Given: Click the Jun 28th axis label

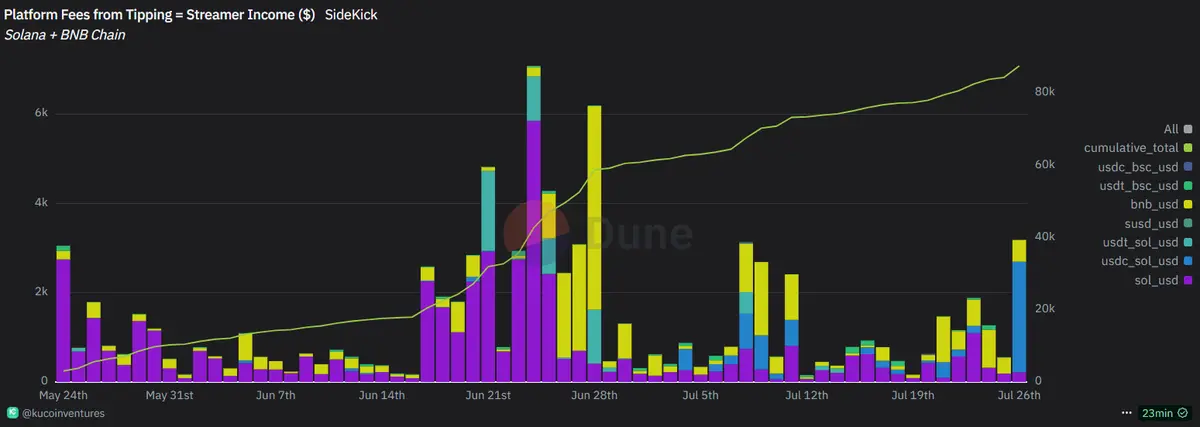Looking at the screenshot, I should coord(594,396).
